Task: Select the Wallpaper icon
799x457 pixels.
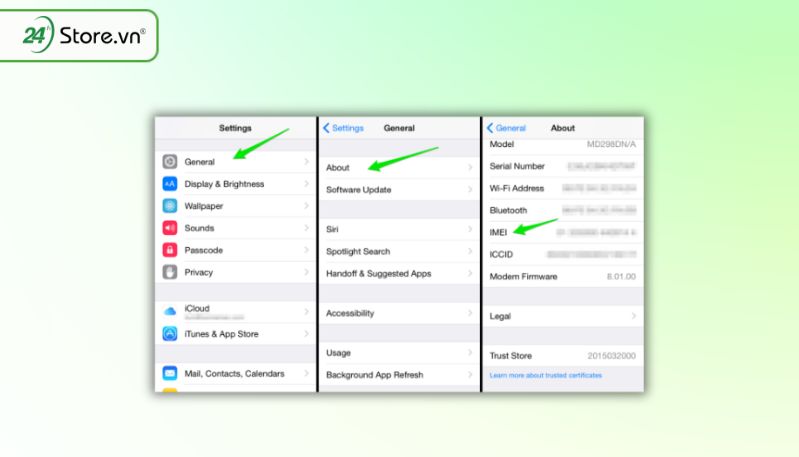Action: point(170,206)
